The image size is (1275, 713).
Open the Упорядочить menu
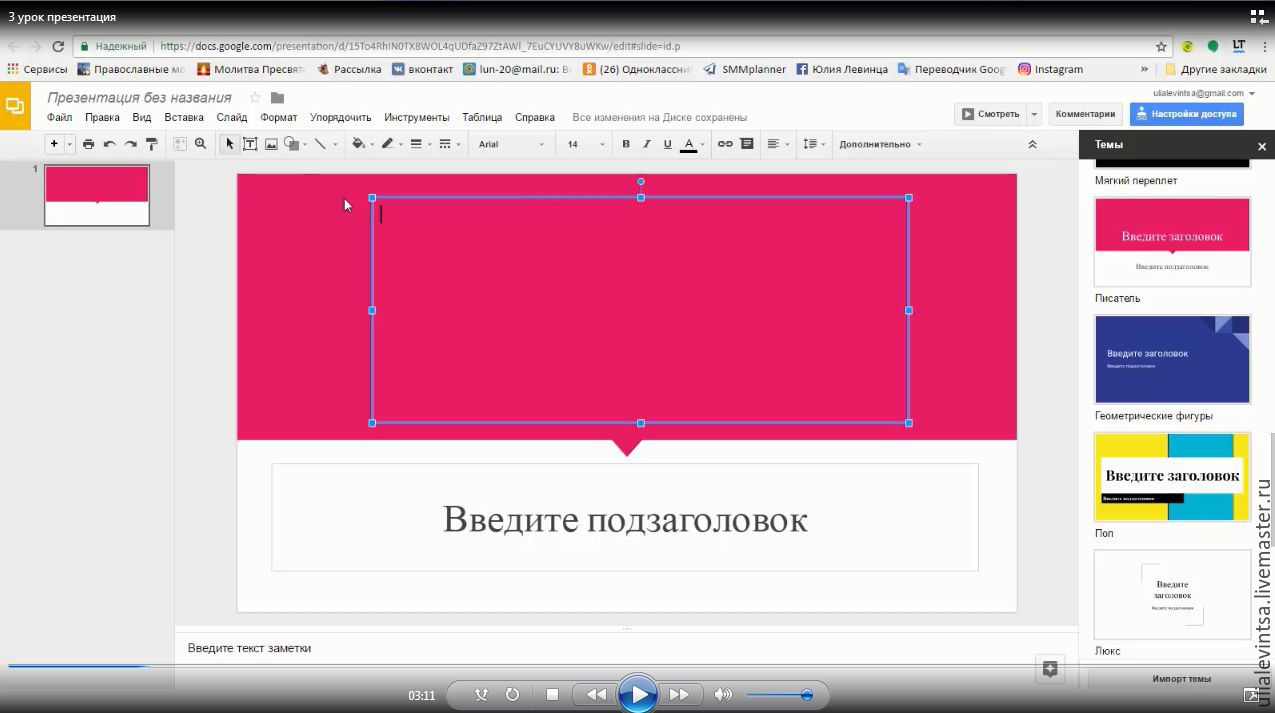341,117
